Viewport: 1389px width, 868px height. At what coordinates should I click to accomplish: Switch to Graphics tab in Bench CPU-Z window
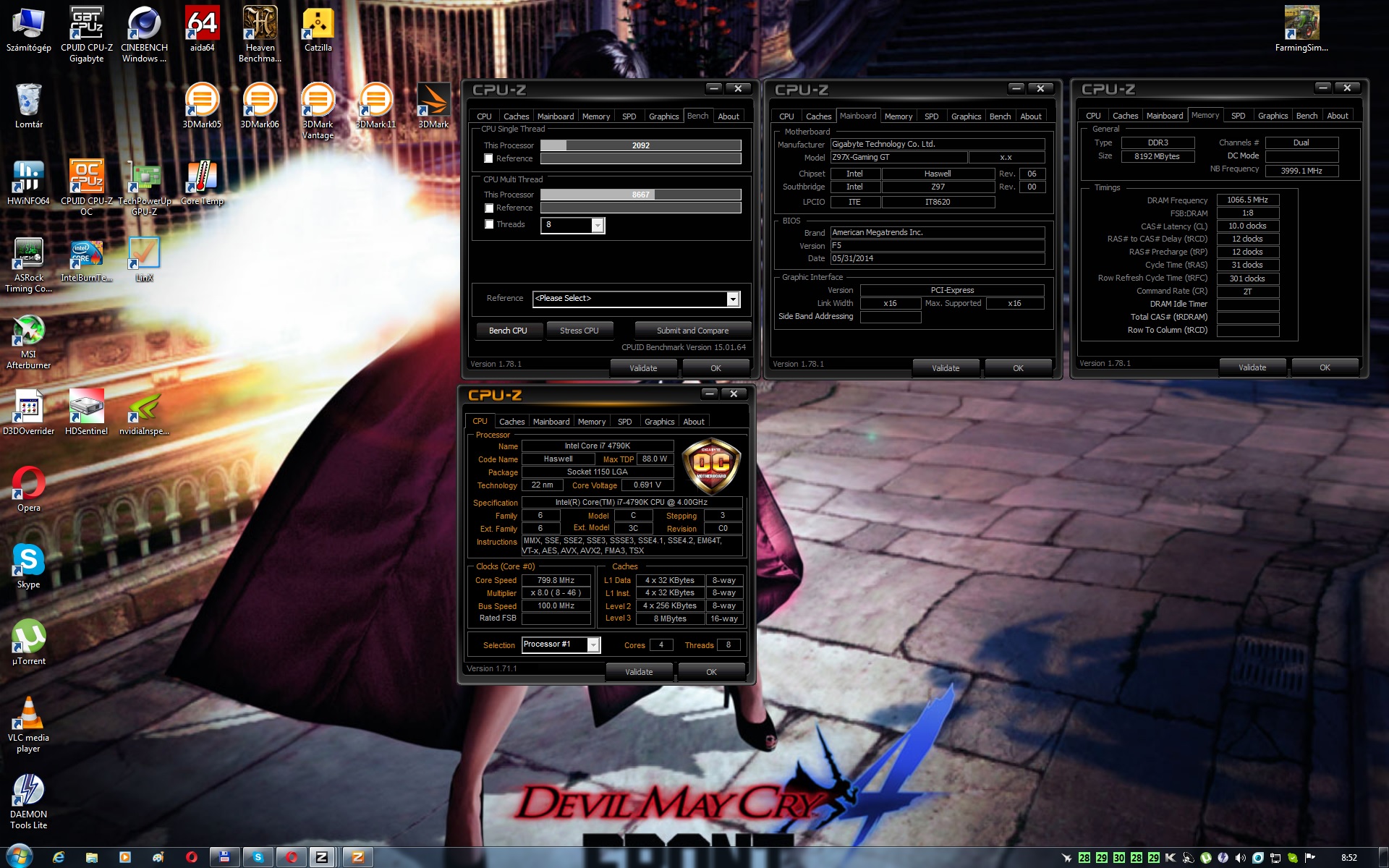663,116
